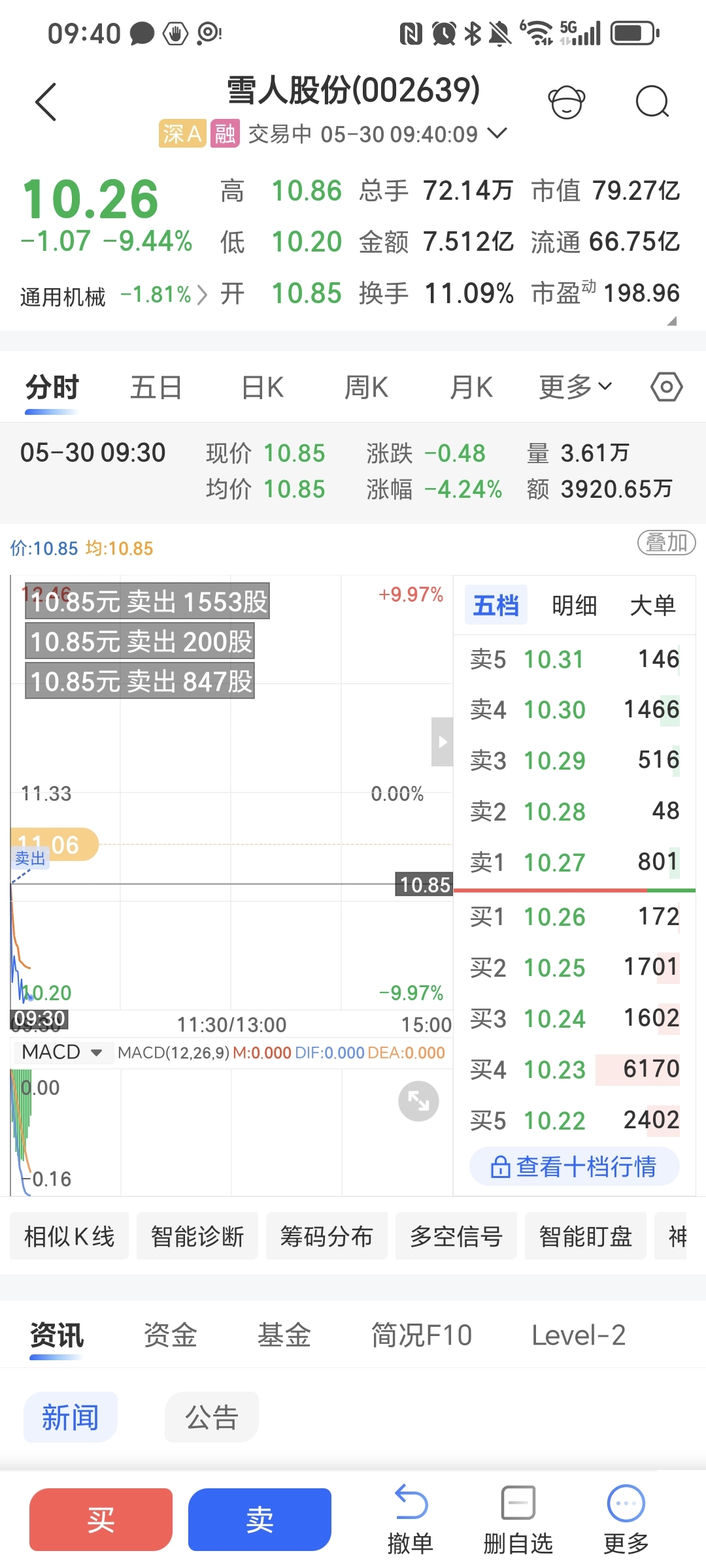The height and width of the screenshot is (1568, 706).
Task: Select 新闻 news filter
Action: pos(71,1417)
